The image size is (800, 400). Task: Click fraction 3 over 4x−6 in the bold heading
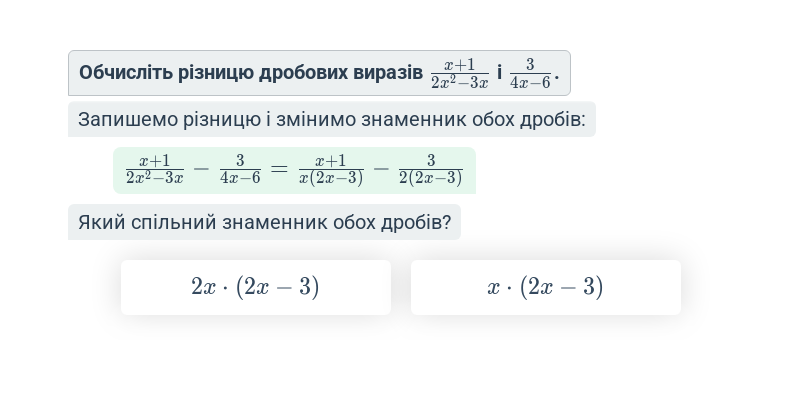click(x=530, y=73)
